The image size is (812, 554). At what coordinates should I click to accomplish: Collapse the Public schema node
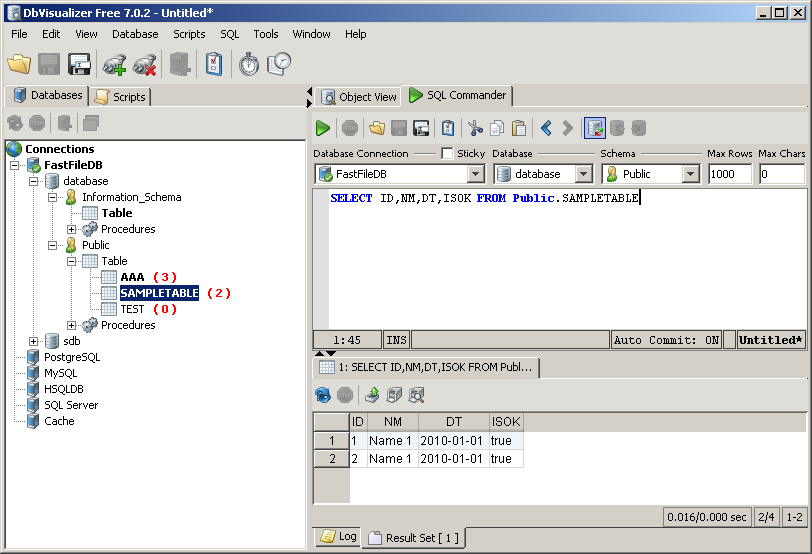tap(52, 245)
